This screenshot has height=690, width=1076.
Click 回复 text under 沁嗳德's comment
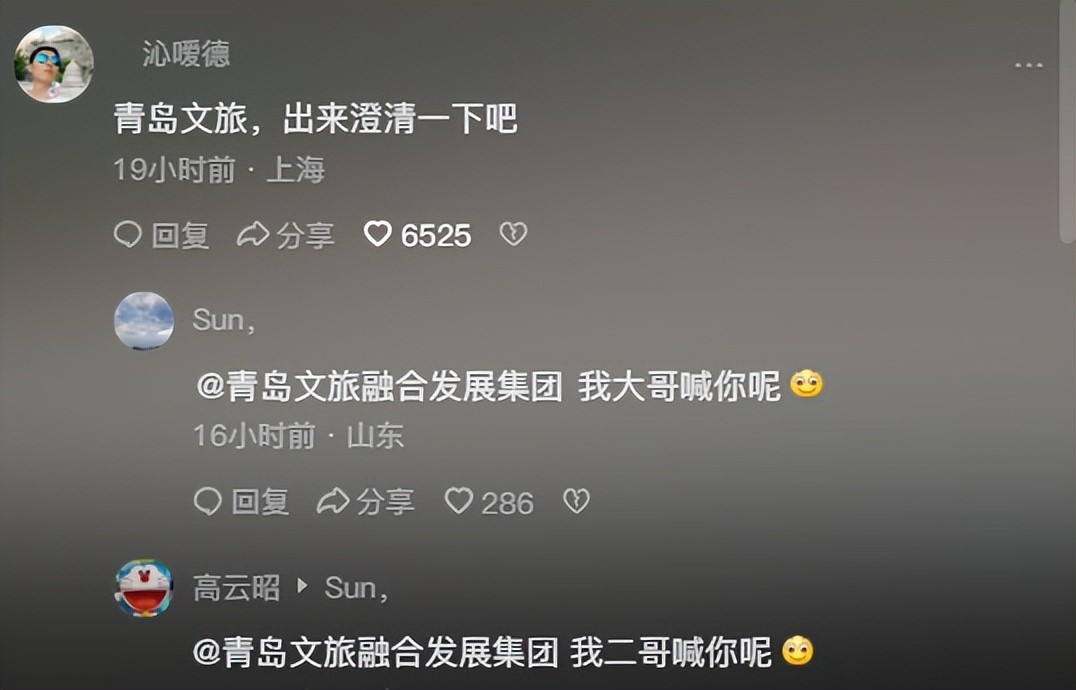[180, 235]
